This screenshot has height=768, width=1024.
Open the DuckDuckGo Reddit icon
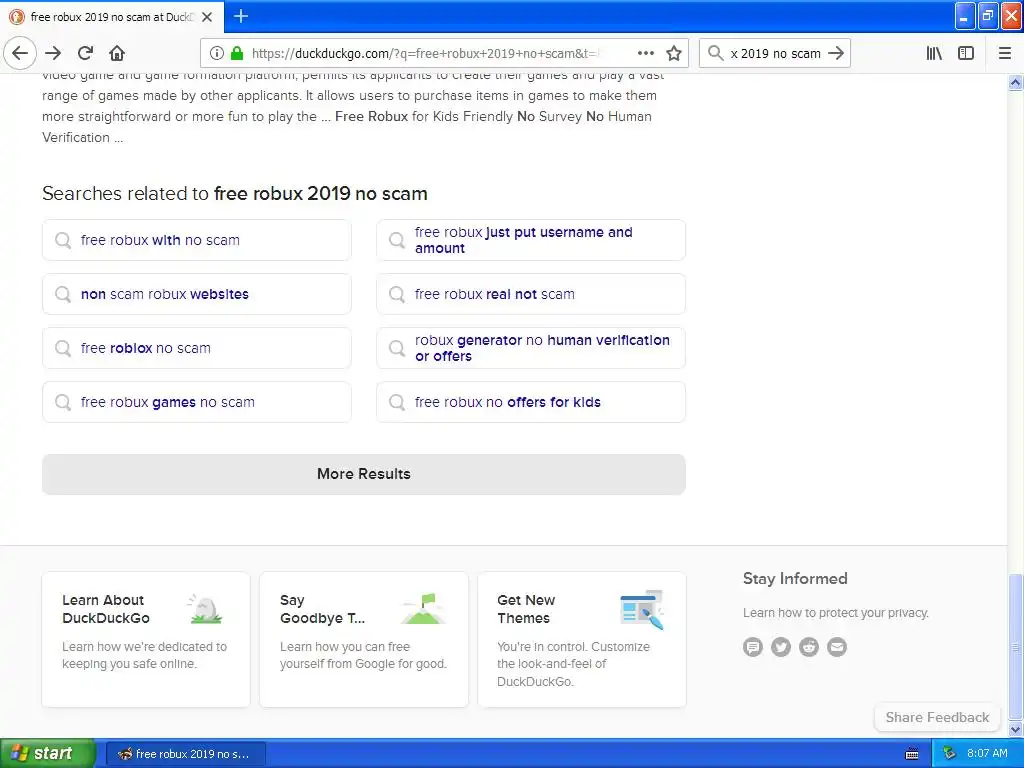coord(809,647)
